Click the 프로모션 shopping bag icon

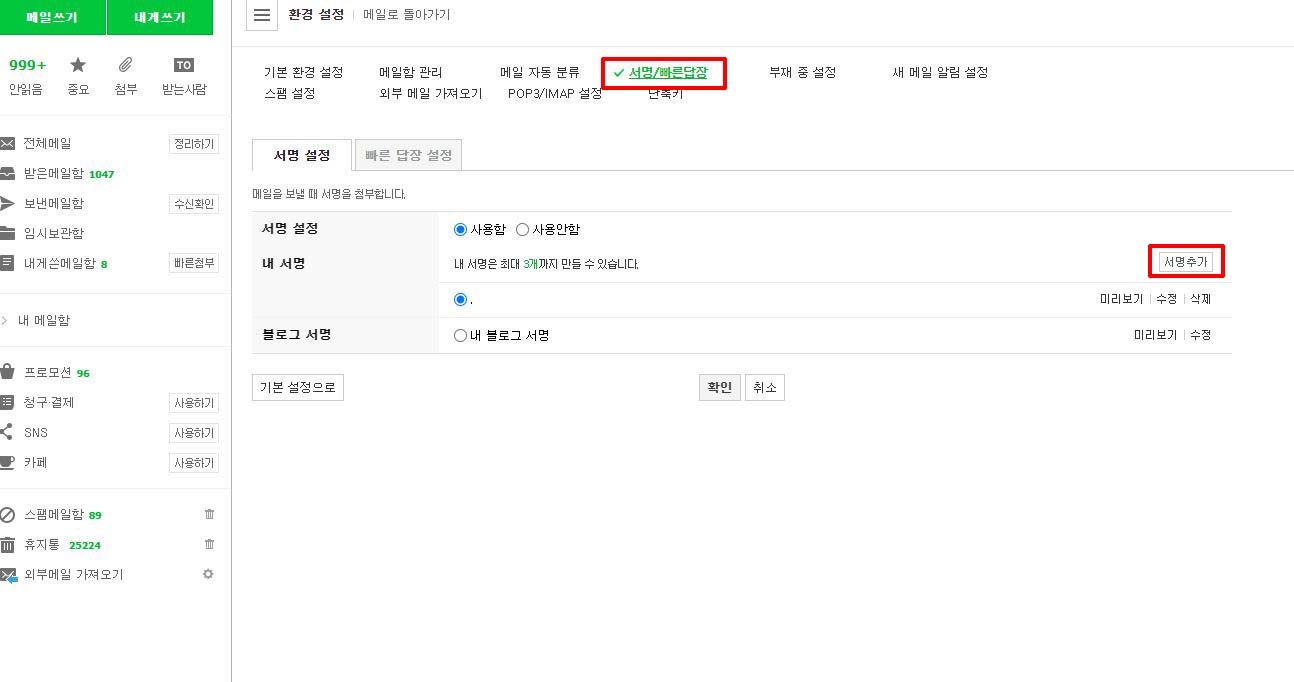pyautogui.click(x=7, y=372)
